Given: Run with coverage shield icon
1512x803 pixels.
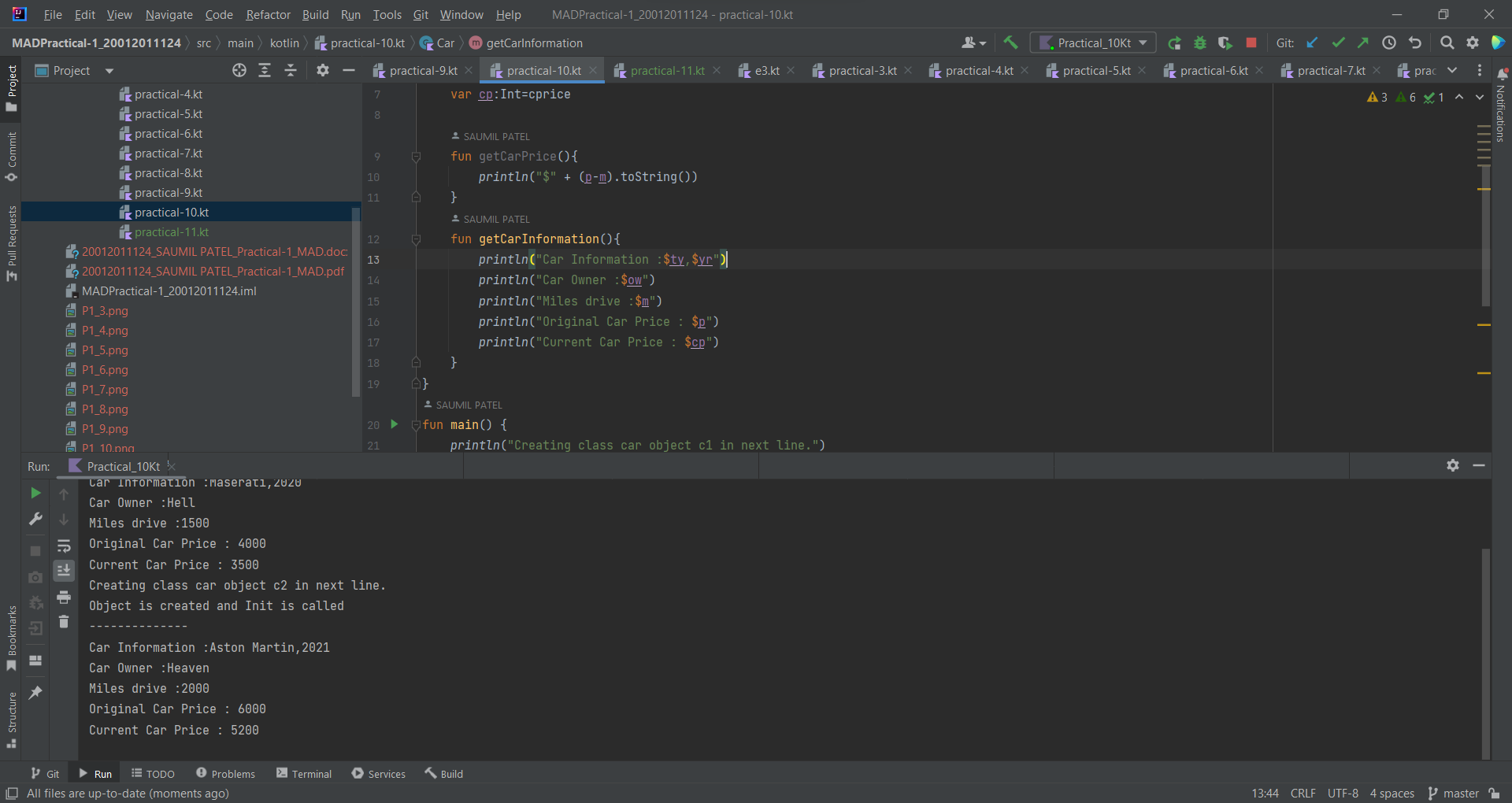Looking at the screenshot, I should point(1225,43).
